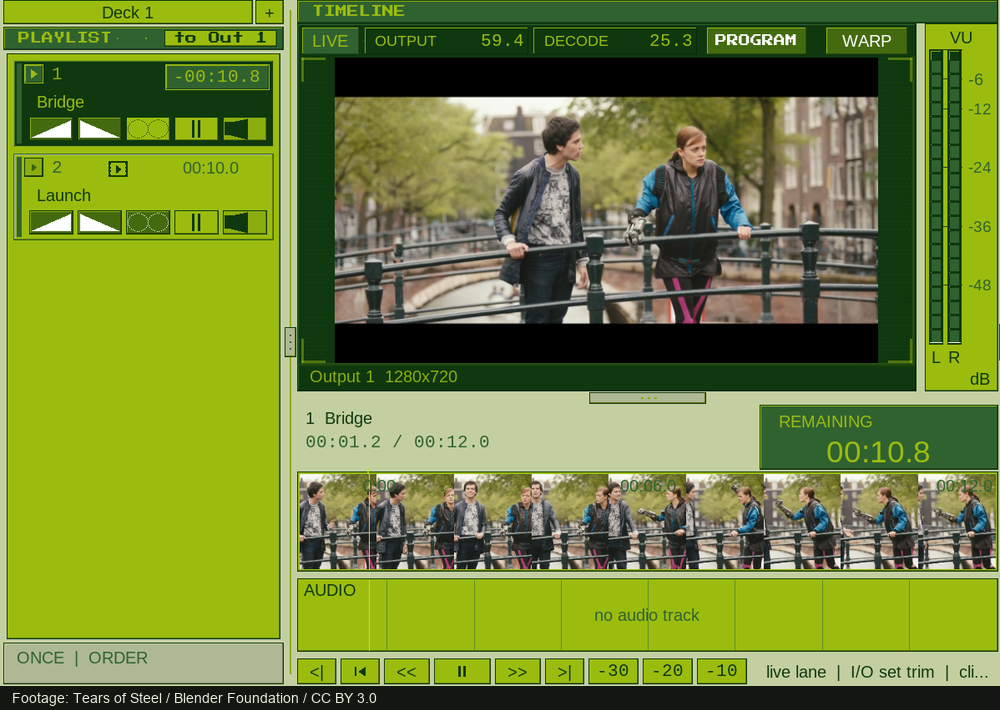Image resolution: width=1000 pixels, height=710 pixels.
Task: Pause playback with transport pause button
Action: point(462,672)
